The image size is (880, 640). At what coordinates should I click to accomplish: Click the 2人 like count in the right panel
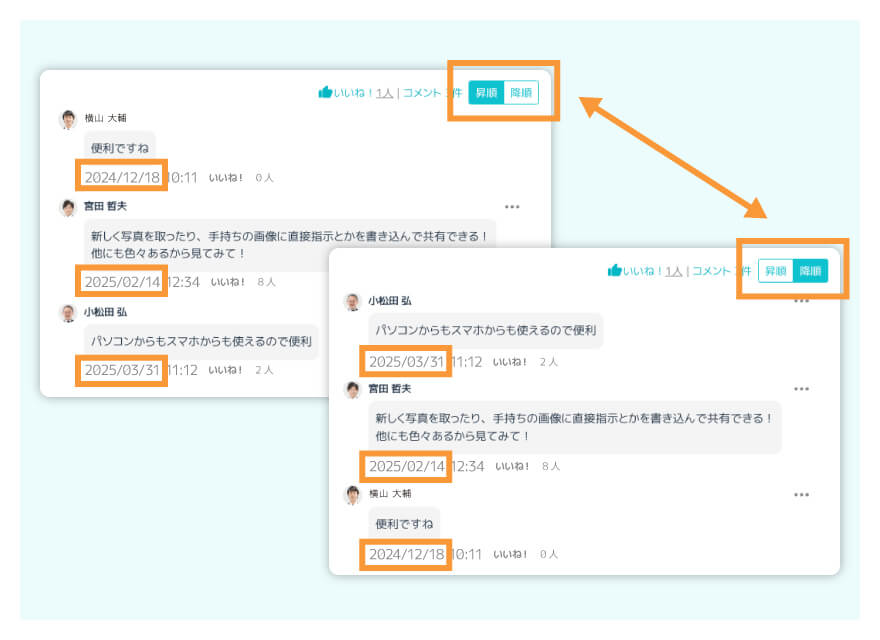coord(549,362)
